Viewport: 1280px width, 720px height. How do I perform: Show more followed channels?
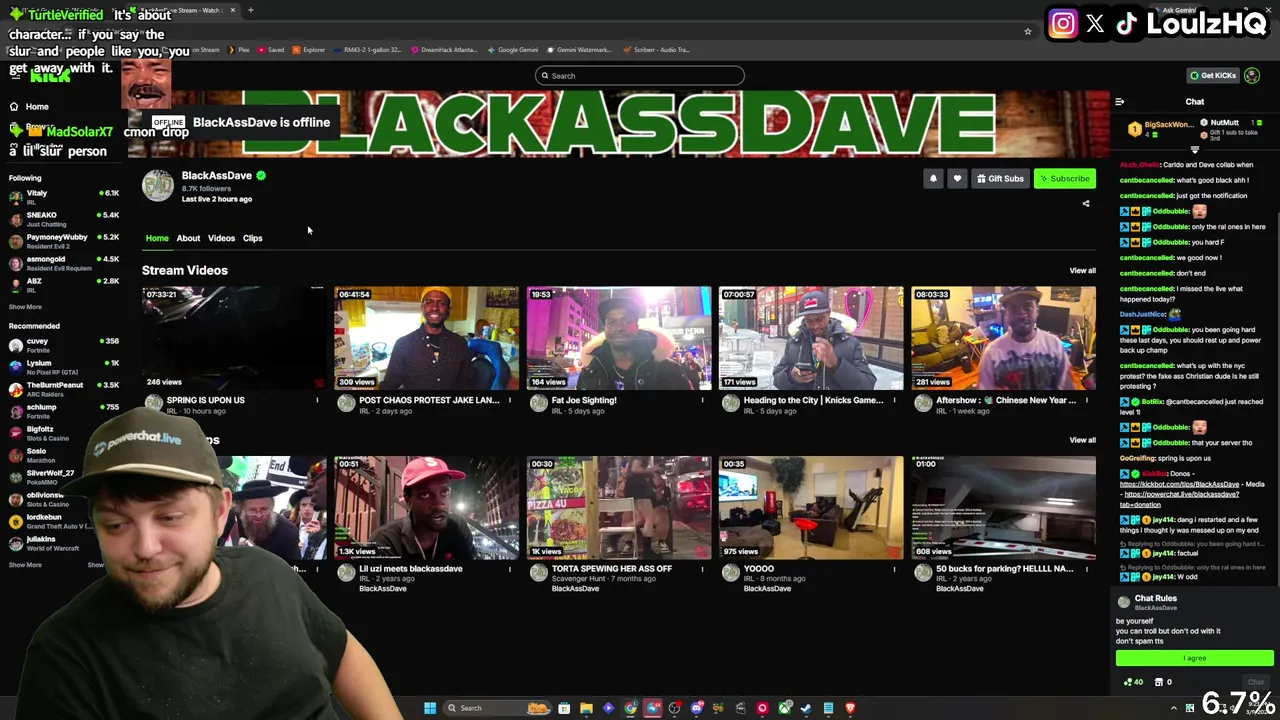click(x=25, y=307)
